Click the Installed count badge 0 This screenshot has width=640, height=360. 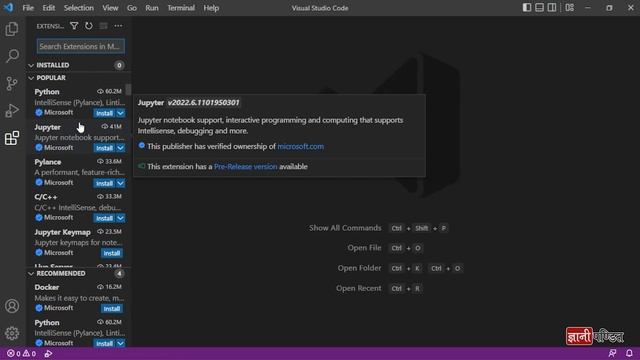(119, 65)
